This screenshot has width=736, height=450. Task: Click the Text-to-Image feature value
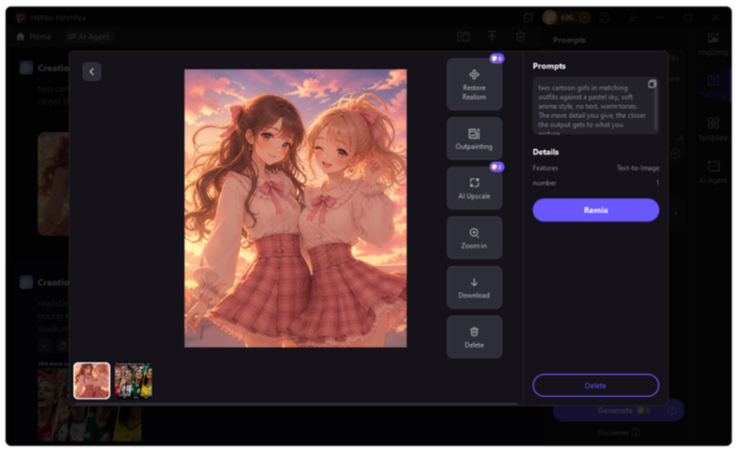(x=637, y=168)
